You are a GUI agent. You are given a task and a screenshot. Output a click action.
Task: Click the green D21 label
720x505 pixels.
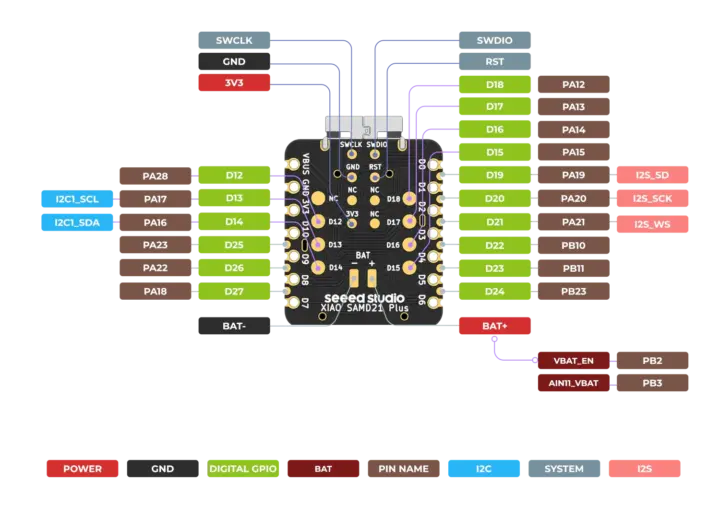coord(495,222)
